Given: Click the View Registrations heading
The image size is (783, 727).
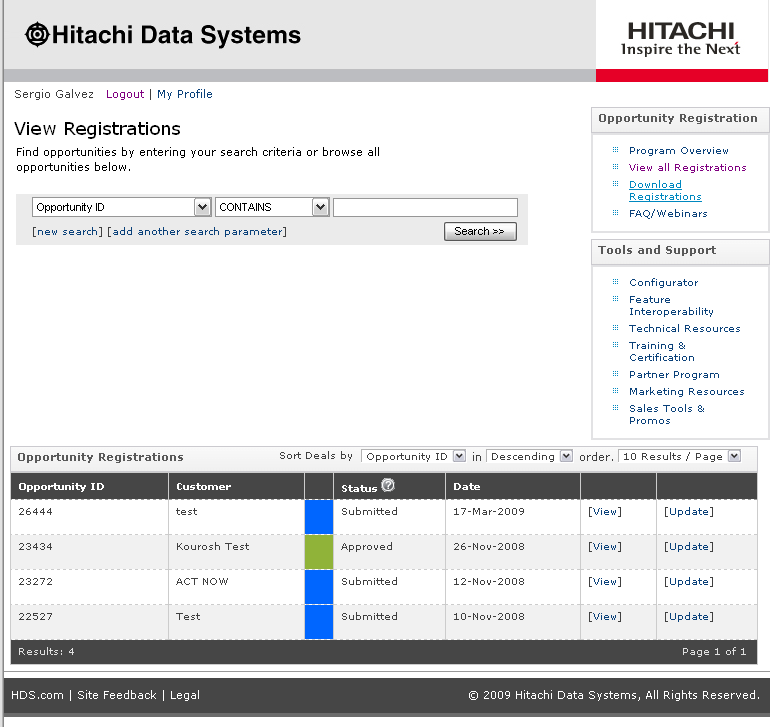Looking at the screenshot, I should [x=97, y=129].
